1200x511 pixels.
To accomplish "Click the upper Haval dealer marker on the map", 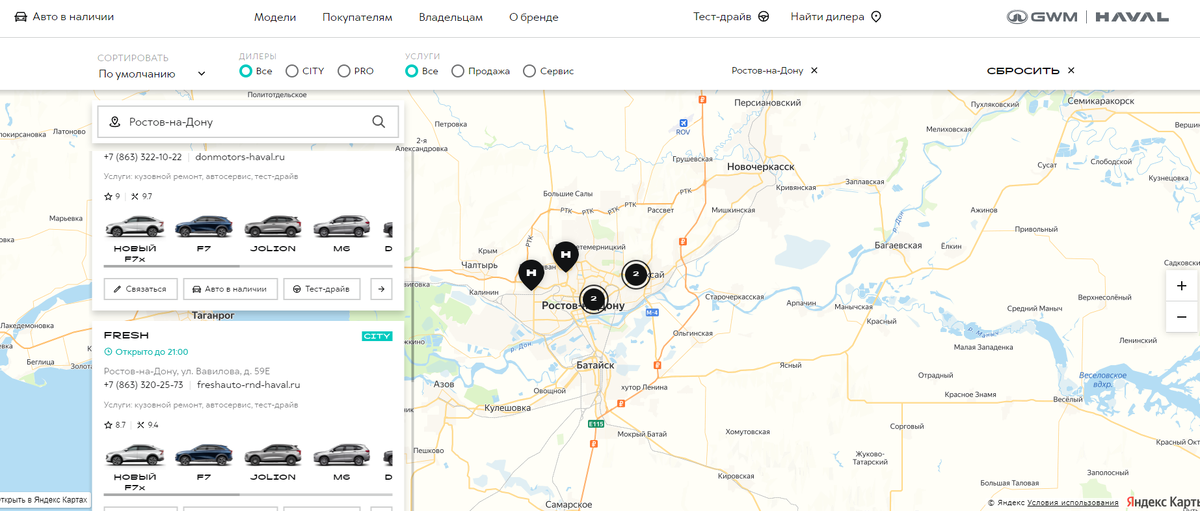I will pyautogui.click(x=566, y=256).
